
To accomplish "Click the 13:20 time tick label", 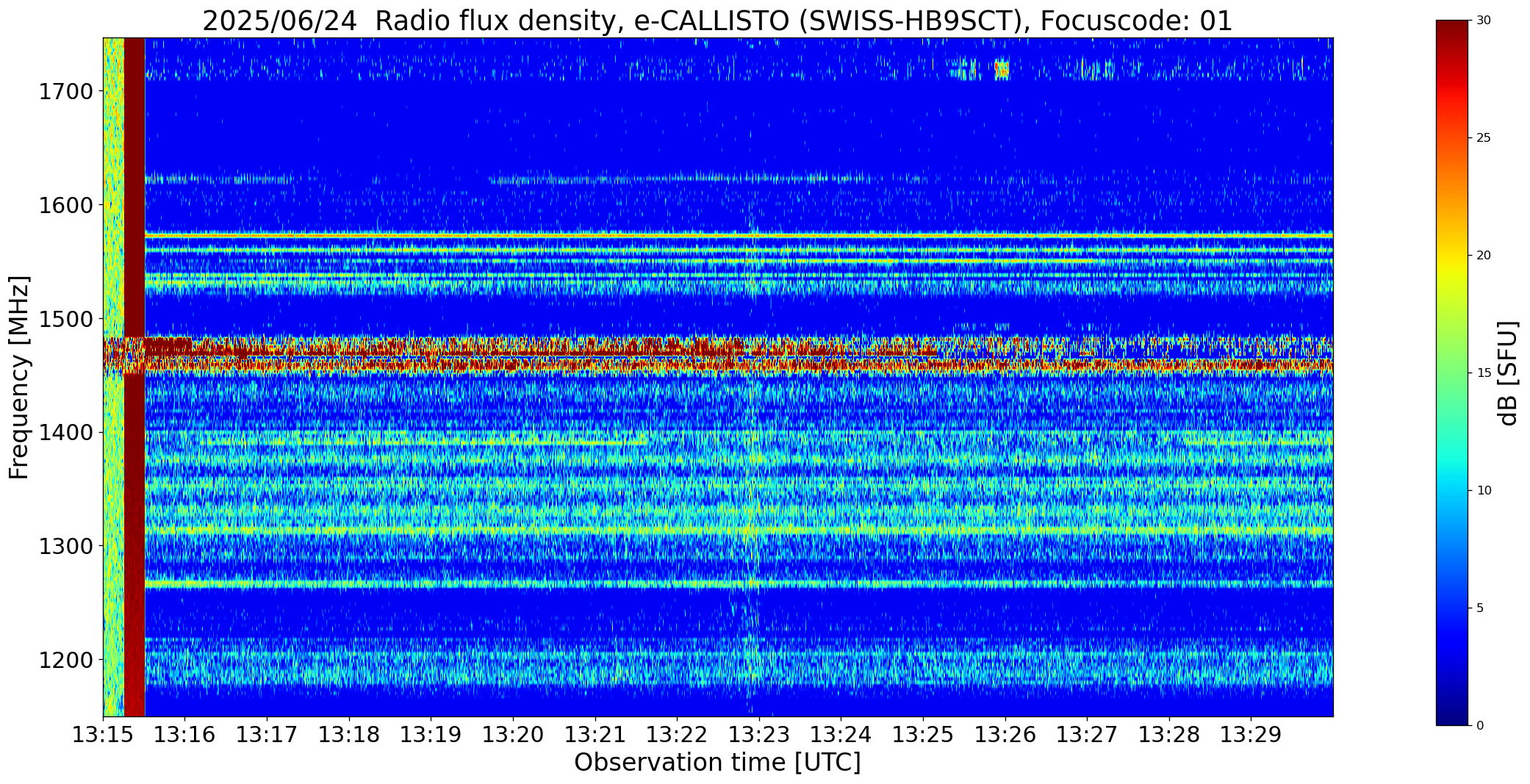I will click(x=513, y=735).
